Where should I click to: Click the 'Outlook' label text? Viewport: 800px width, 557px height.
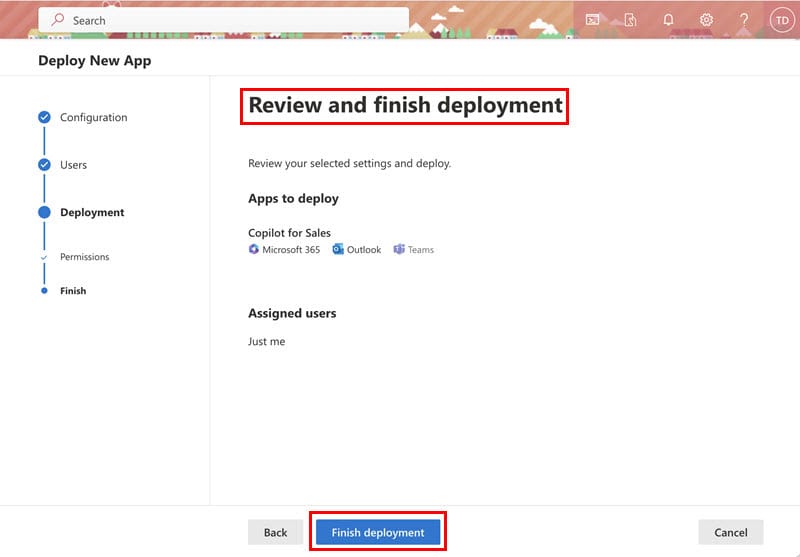tap(364, 249)
